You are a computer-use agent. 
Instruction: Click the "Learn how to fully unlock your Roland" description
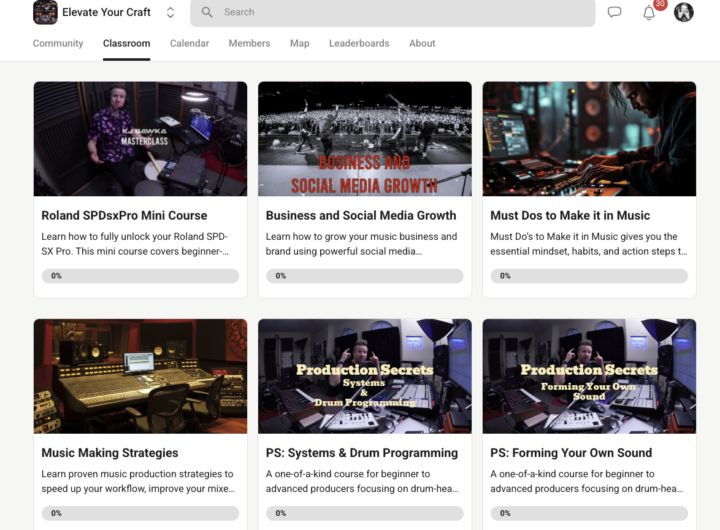click(135, 244)
